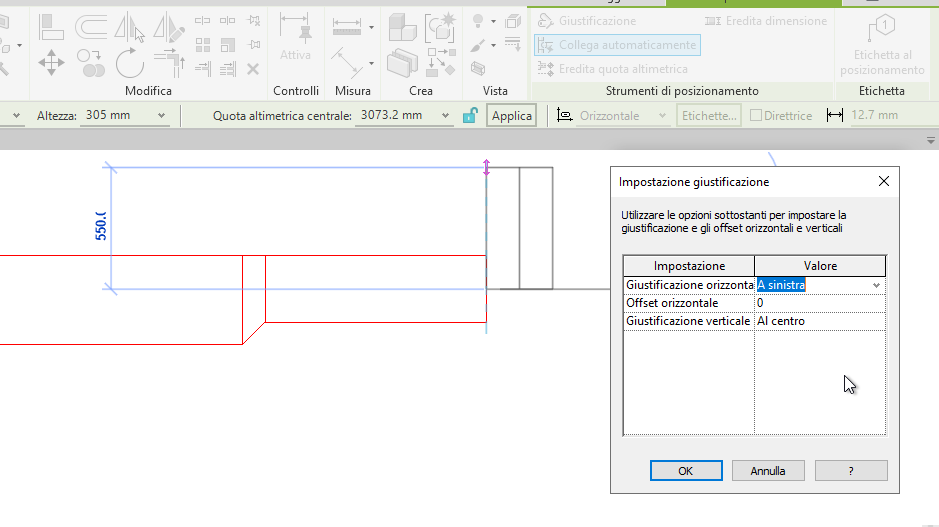939x527 pixels.
Task: Select the Aligned Dimension tool in Misura
Action: [x=347, y=62]
